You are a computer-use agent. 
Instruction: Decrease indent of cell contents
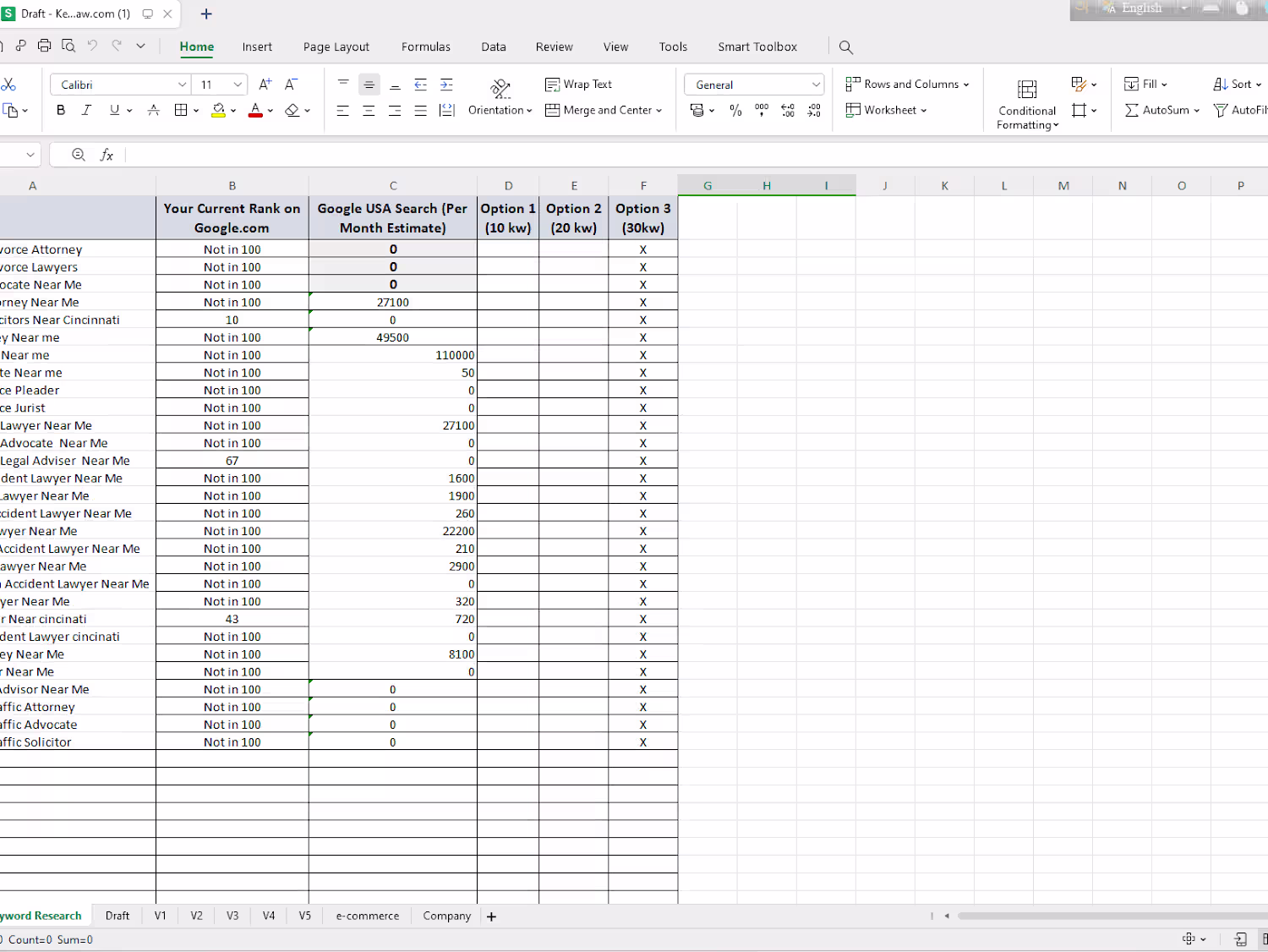click(420, 85)
